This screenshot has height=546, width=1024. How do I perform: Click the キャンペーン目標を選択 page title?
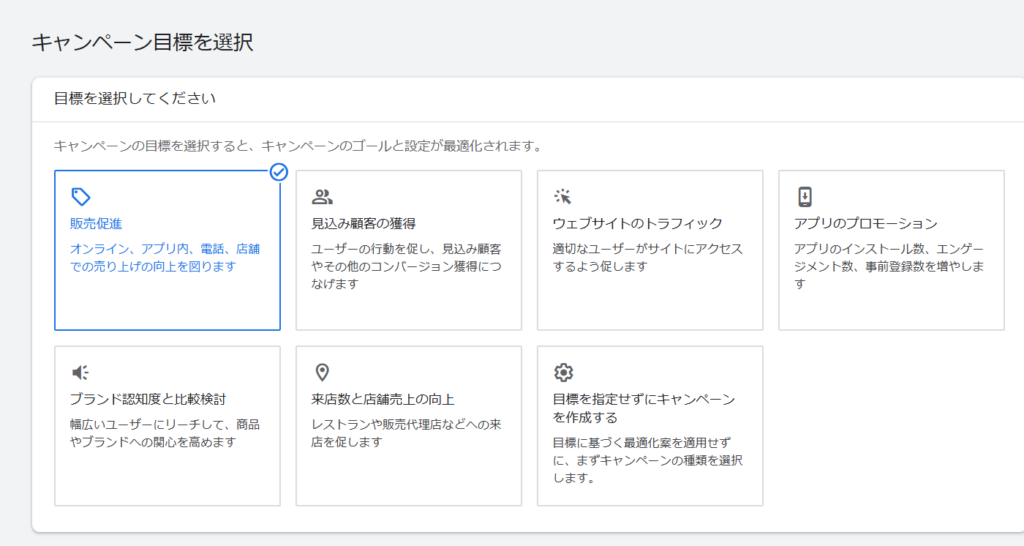click(x=142, y=42)
